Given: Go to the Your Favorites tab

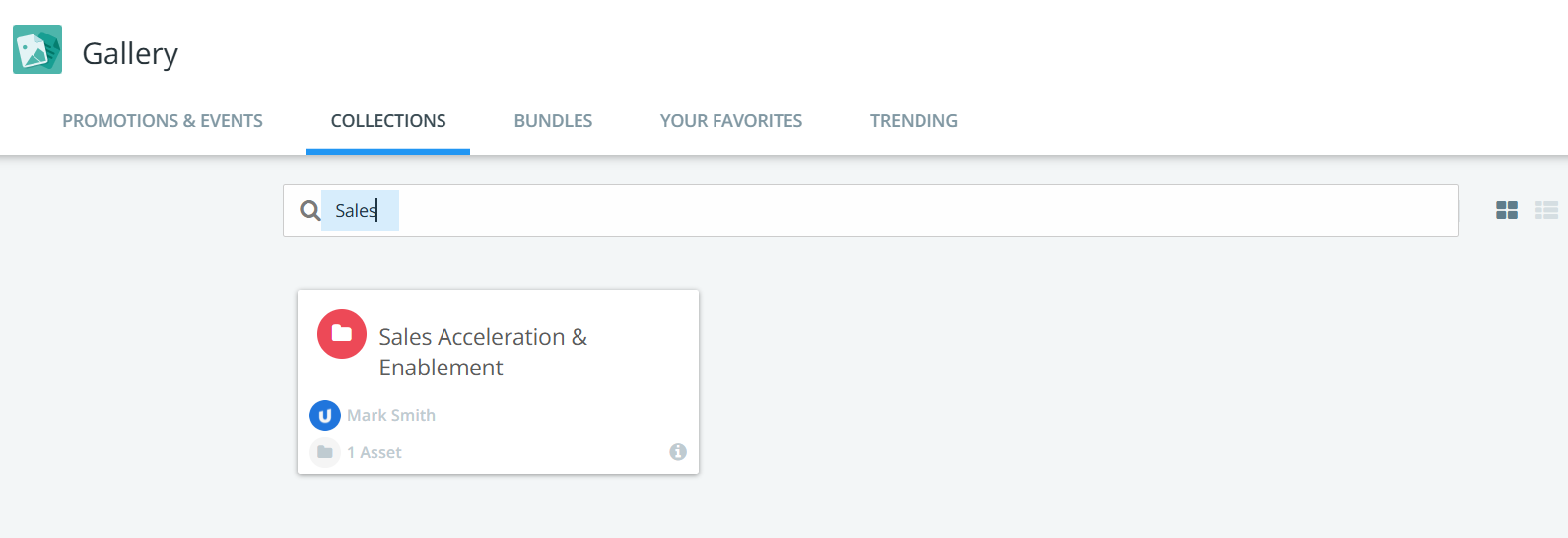Looking at the screenshot, I should point(731,121).
